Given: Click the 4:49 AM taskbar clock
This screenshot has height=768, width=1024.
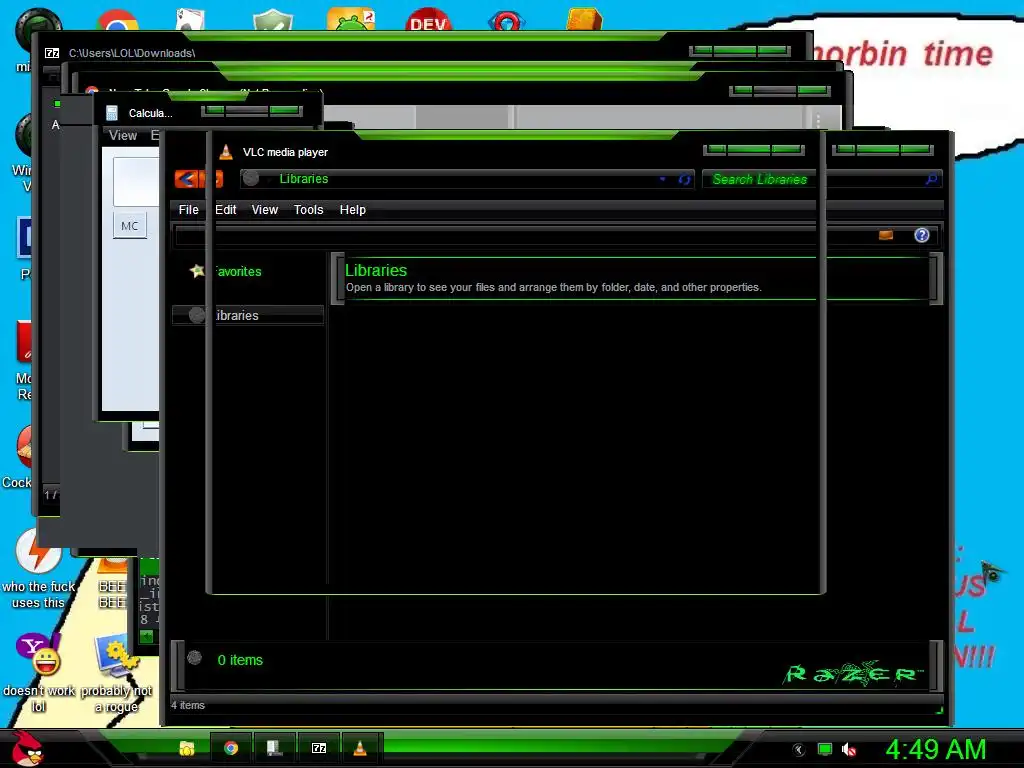Looking at the screenshot, I should coord(936,749).
